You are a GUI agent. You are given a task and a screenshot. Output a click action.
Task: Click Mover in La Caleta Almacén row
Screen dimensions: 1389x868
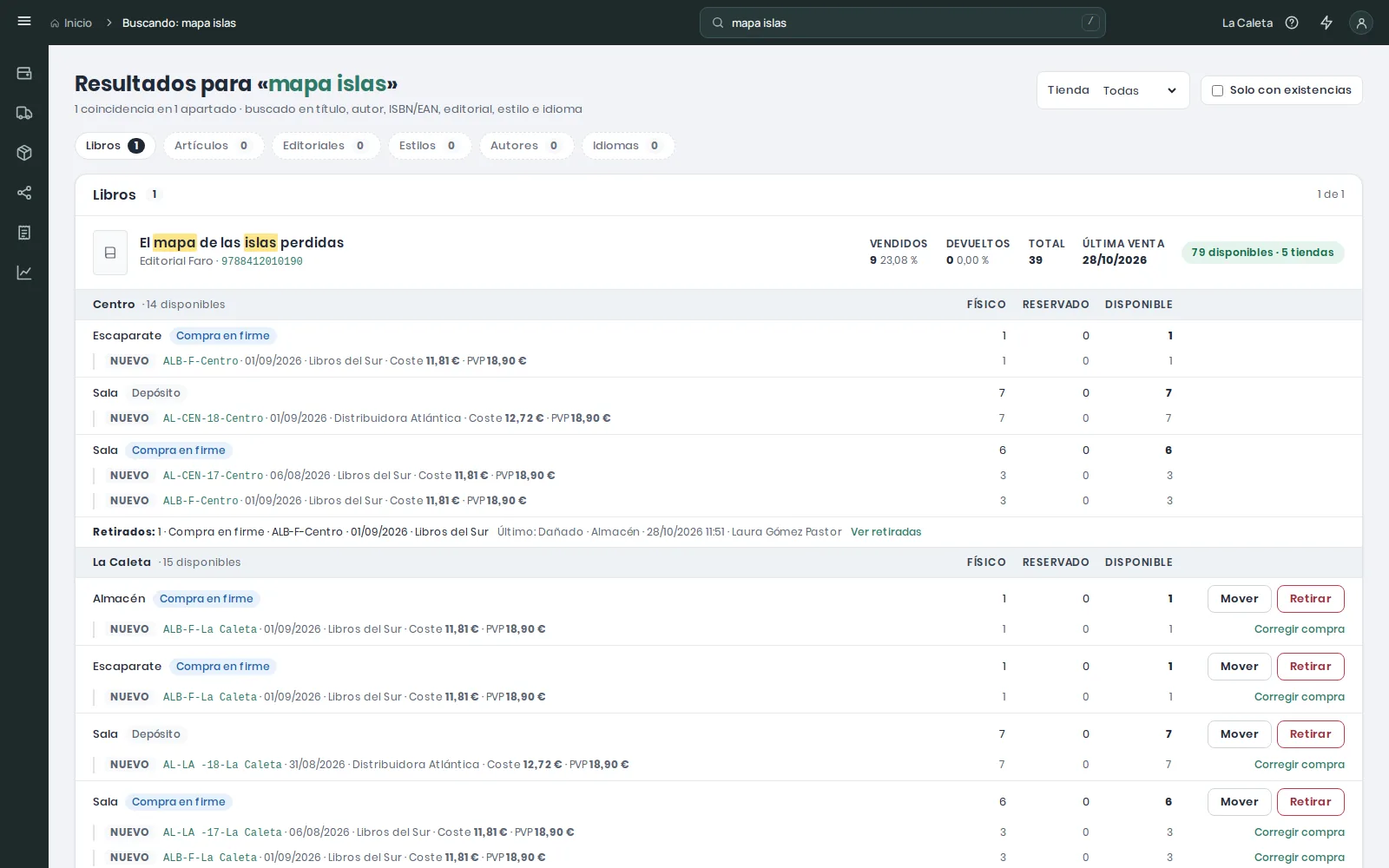1239,599
